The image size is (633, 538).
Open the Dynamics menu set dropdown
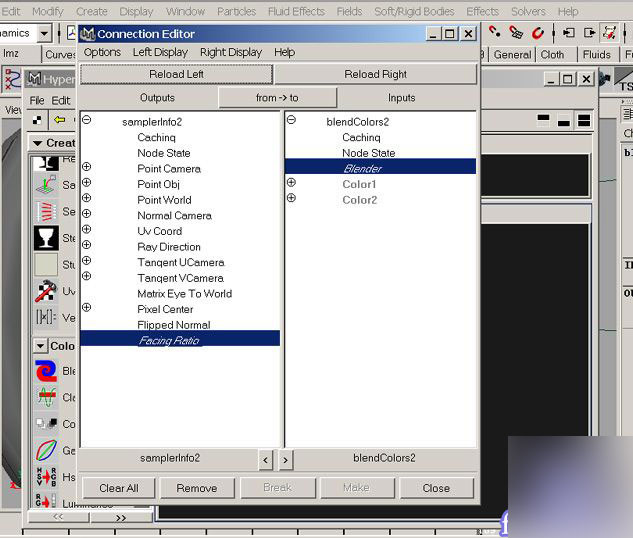coord(44,33)
